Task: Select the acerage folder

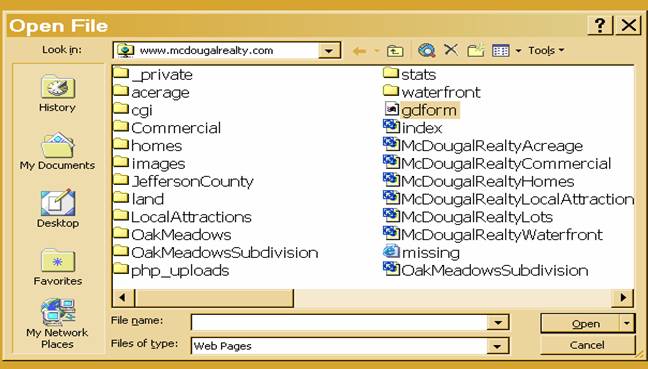Action: [151, 92]
